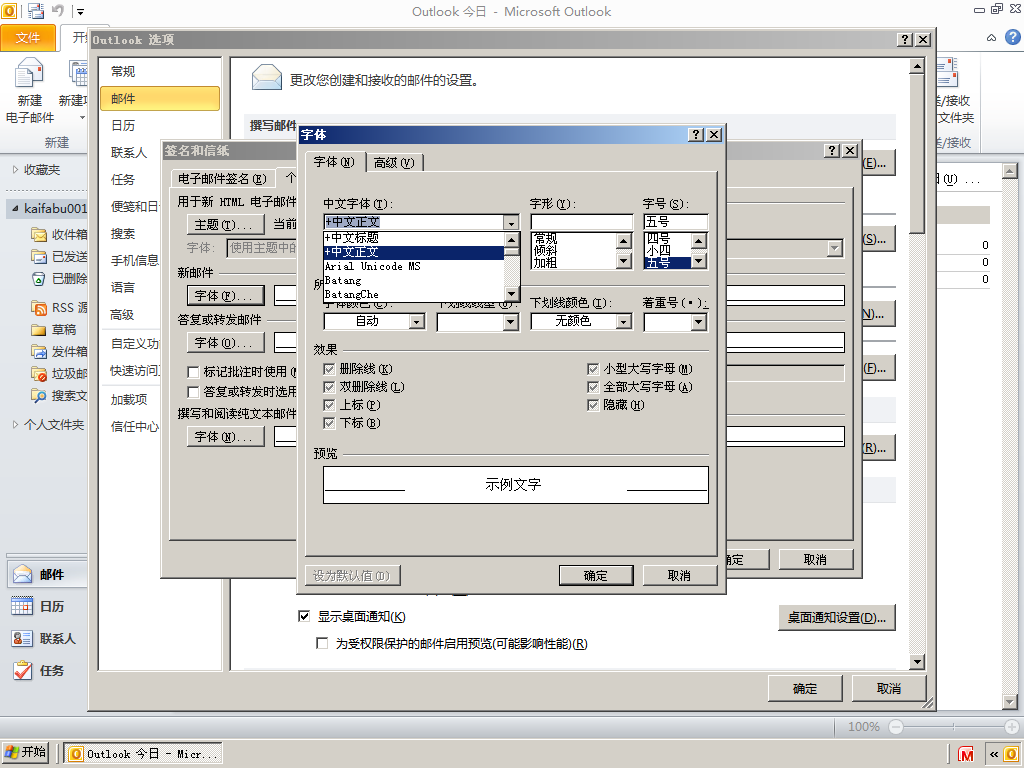Toggle Small caps (小型大写字母) checkbox

pos(593,369)
